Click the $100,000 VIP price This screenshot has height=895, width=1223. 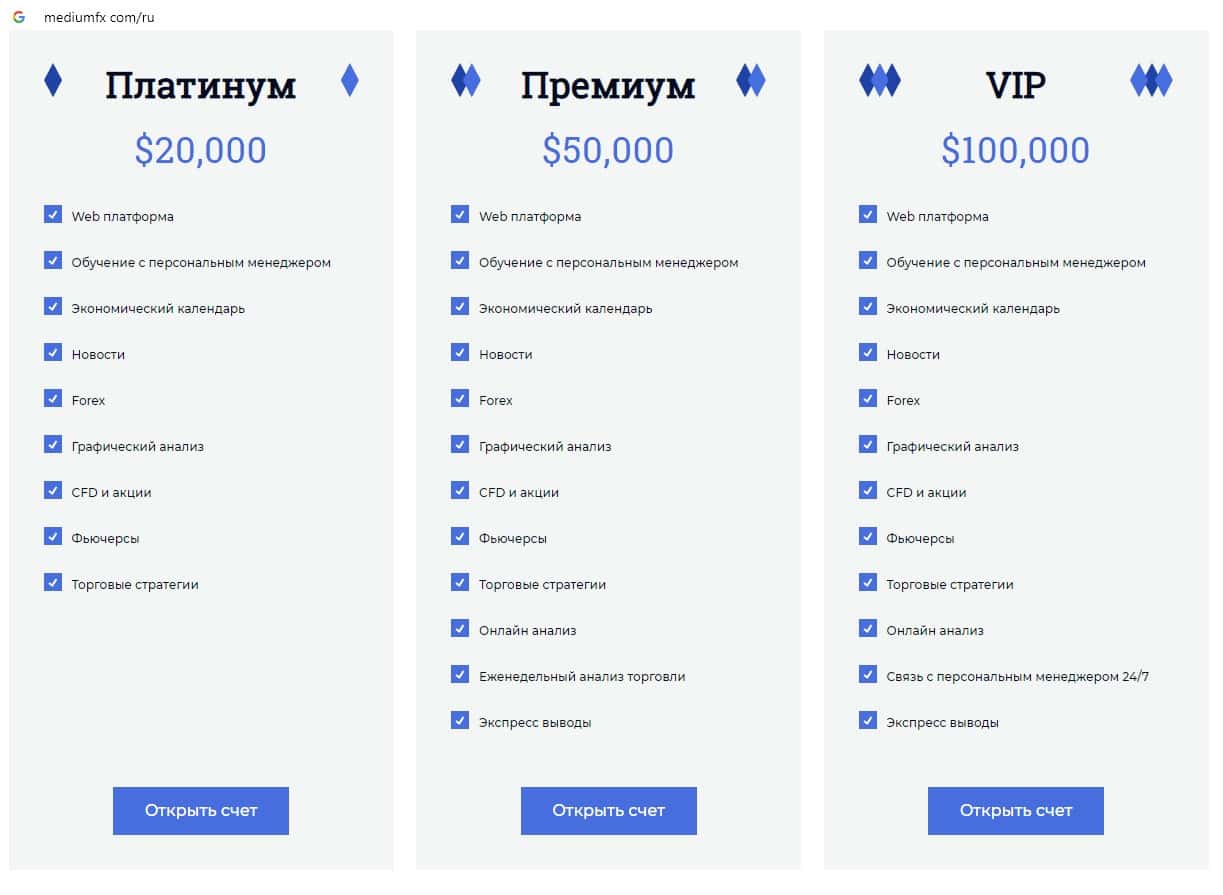pyautogui.click(x=1015, y=150)
